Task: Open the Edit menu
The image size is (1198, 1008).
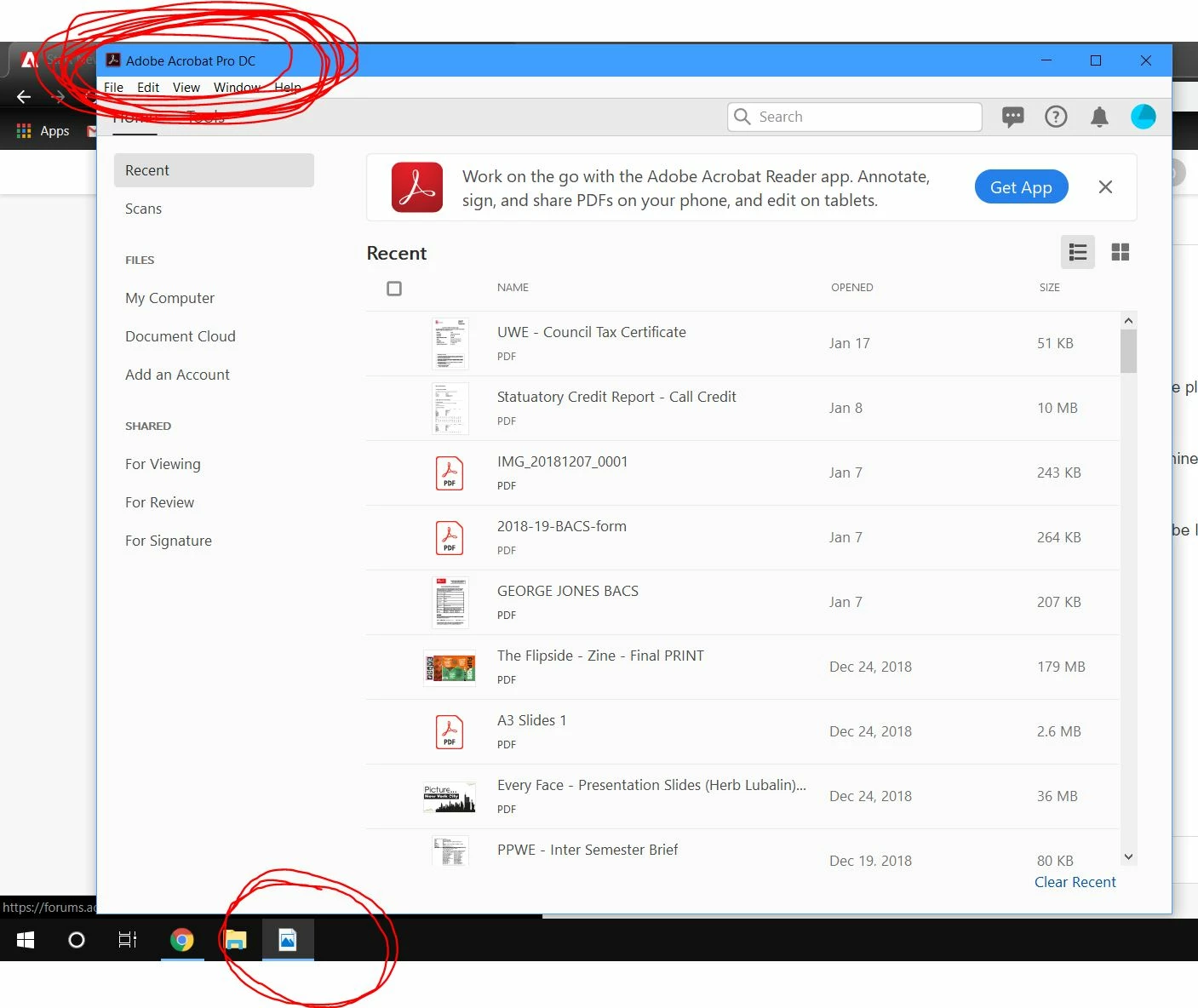Action: click(148, 88)
